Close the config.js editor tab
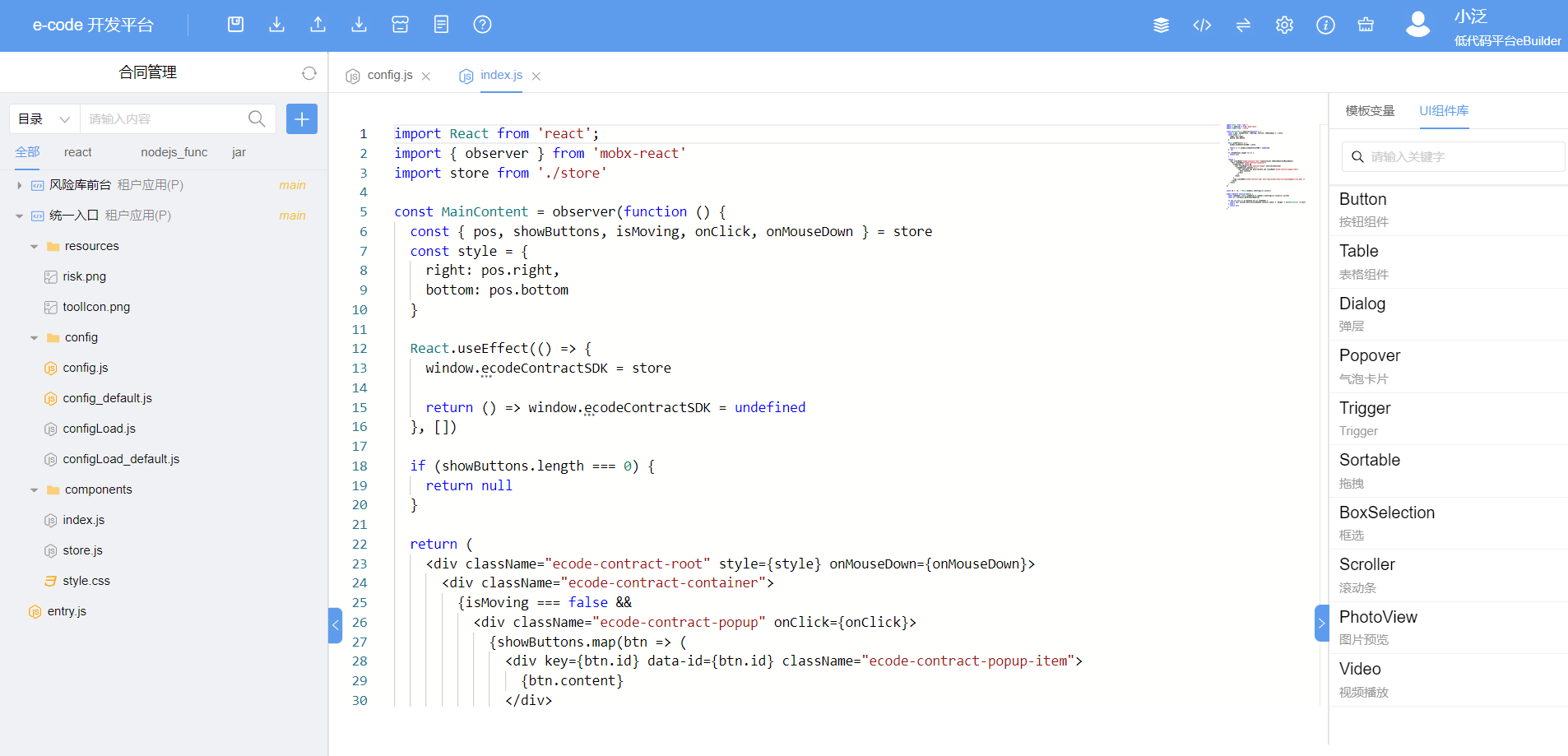Image resolution: width=1568 pixels, height=756 pixels. [426, 76]
